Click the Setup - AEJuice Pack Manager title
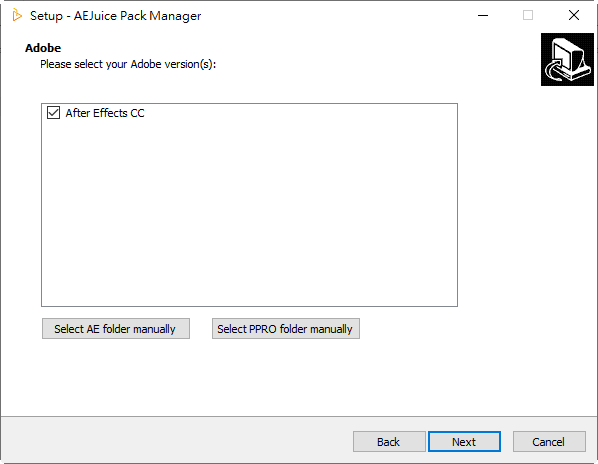The width and height of the screenshot is (598, 464). click(x=116, y=16)
